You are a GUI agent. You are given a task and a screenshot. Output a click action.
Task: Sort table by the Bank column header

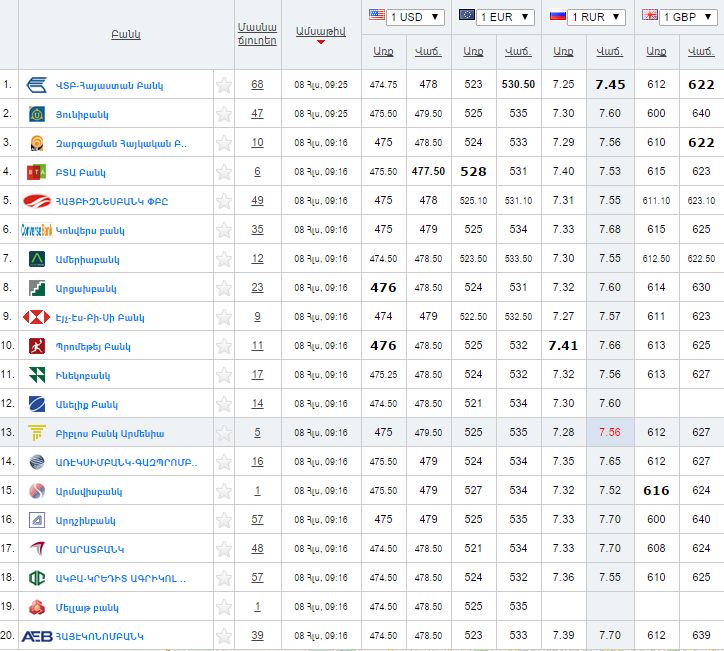pyautogui.click(x=125, y=34)
